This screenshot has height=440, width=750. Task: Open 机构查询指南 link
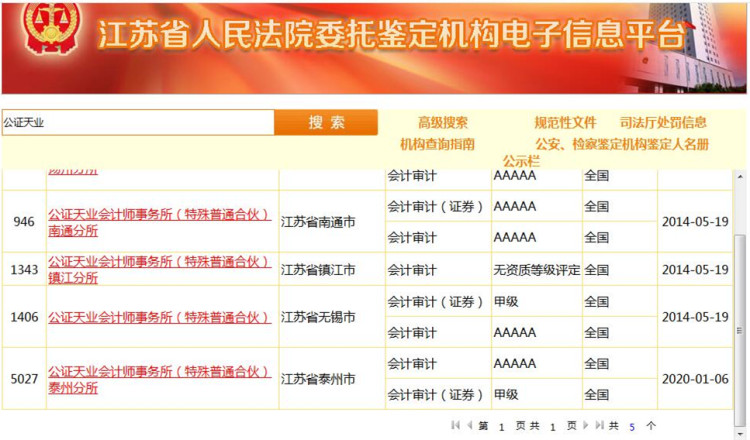point(437,144)
